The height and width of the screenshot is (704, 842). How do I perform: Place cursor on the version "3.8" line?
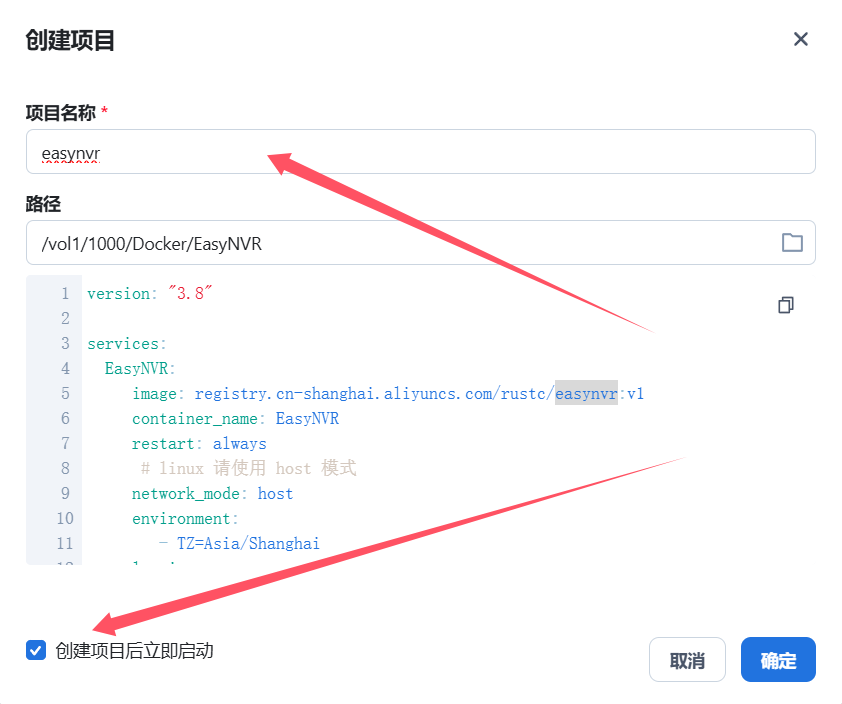[x=150, y=294]
